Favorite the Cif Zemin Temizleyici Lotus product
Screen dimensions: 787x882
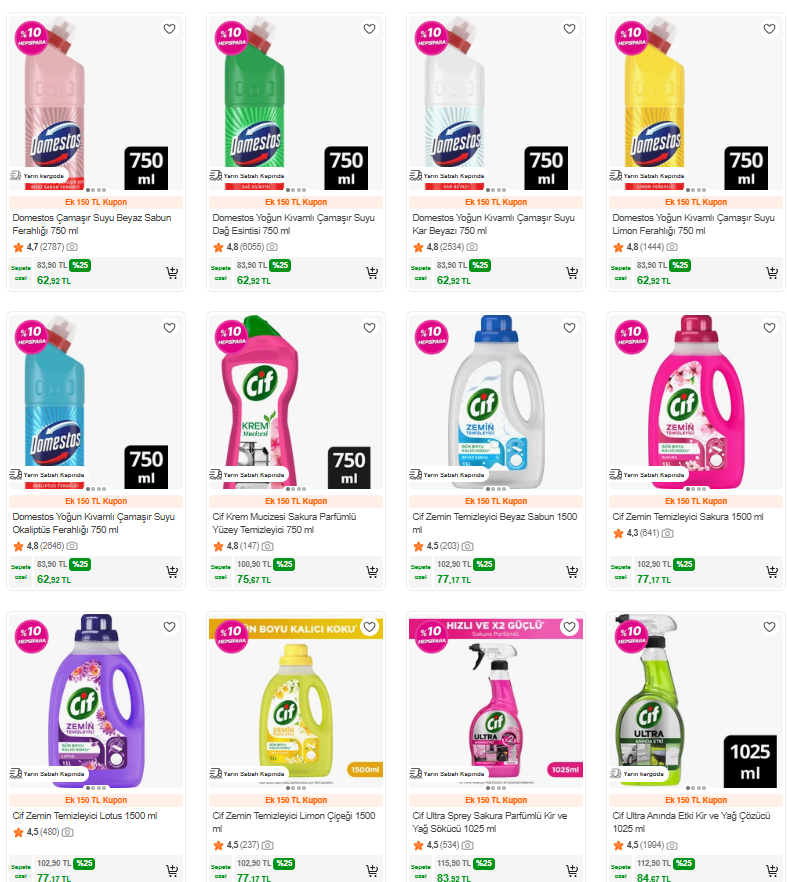pos(169,627)
